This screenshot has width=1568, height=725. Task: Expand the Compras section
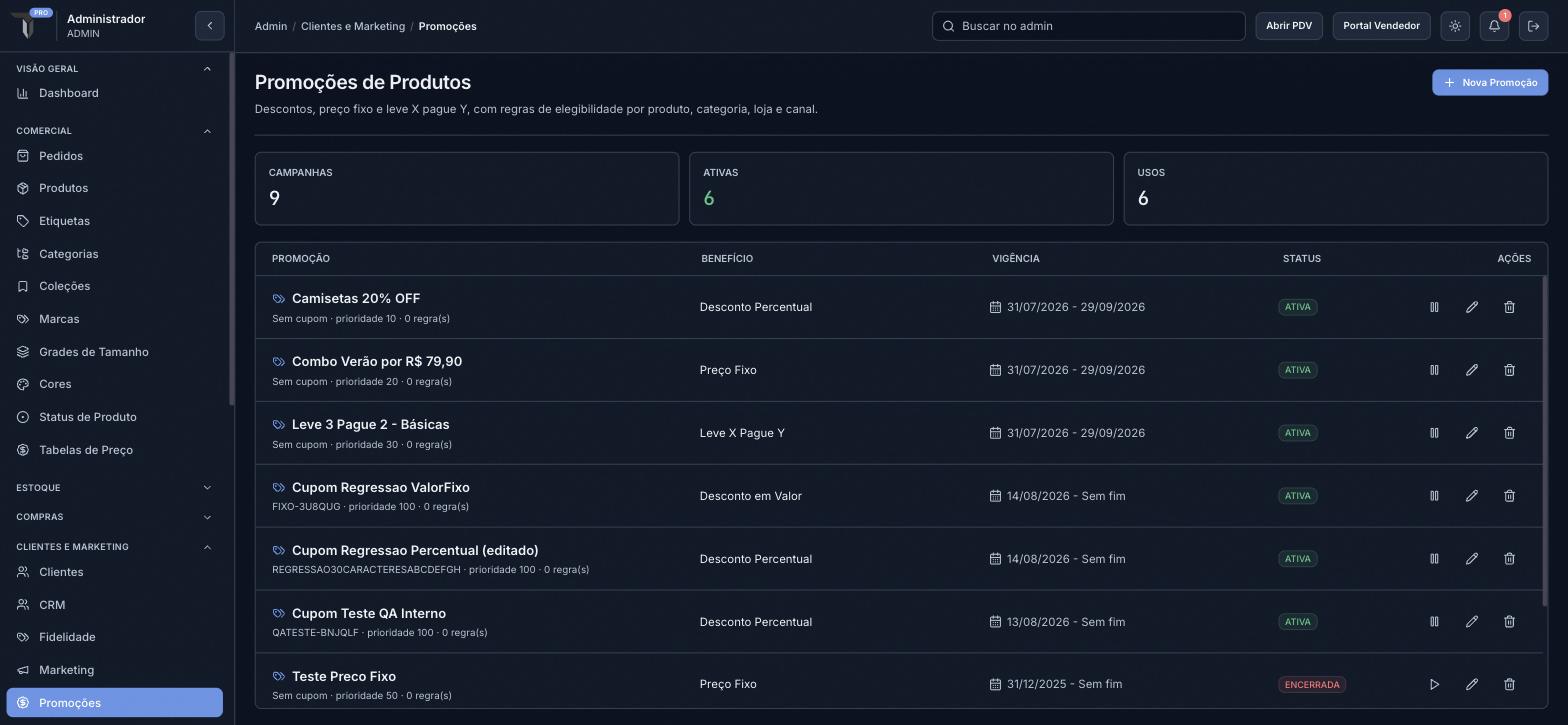click(207, 517)
